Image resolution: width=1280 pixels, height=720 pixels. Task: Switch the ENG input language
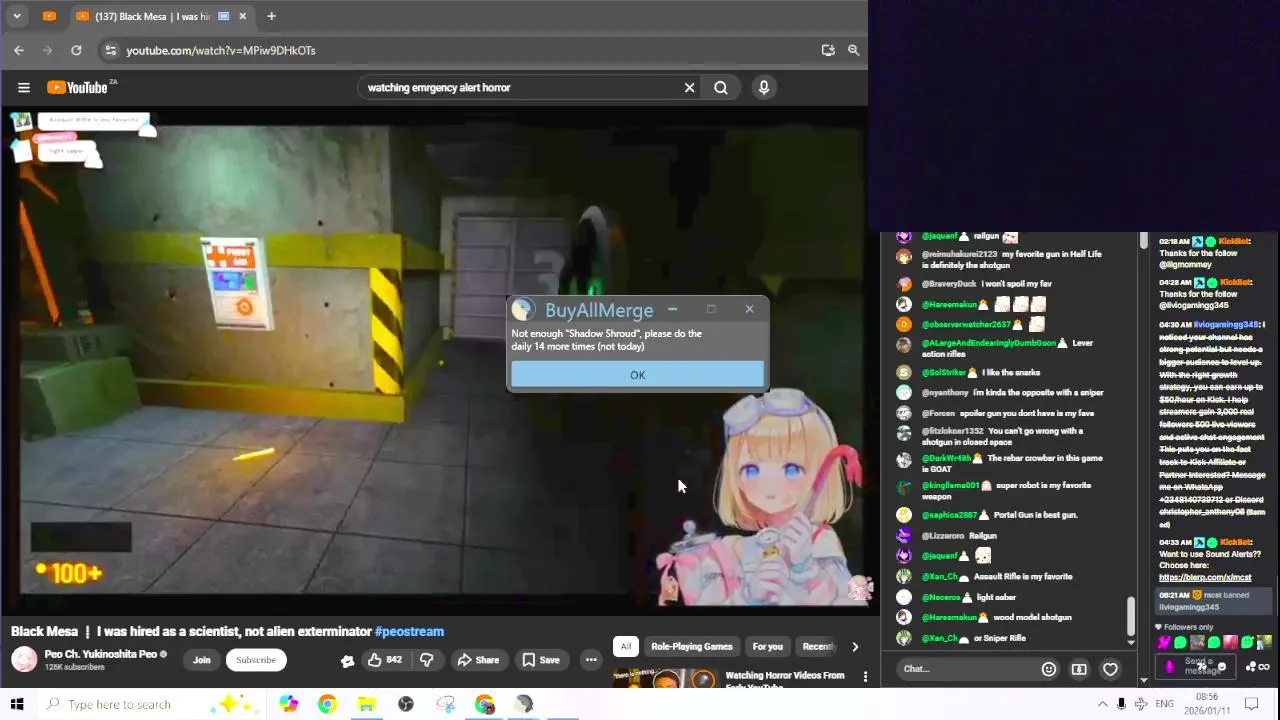(1164, 704)
